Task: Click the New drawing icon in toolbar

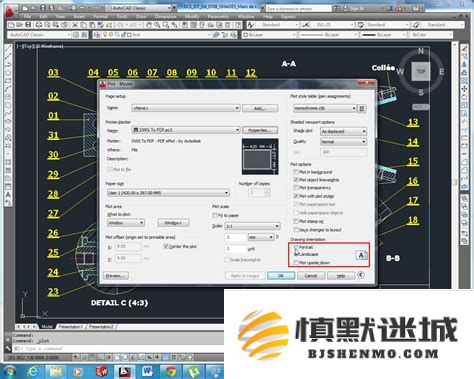Action: [x=11, y=25]
